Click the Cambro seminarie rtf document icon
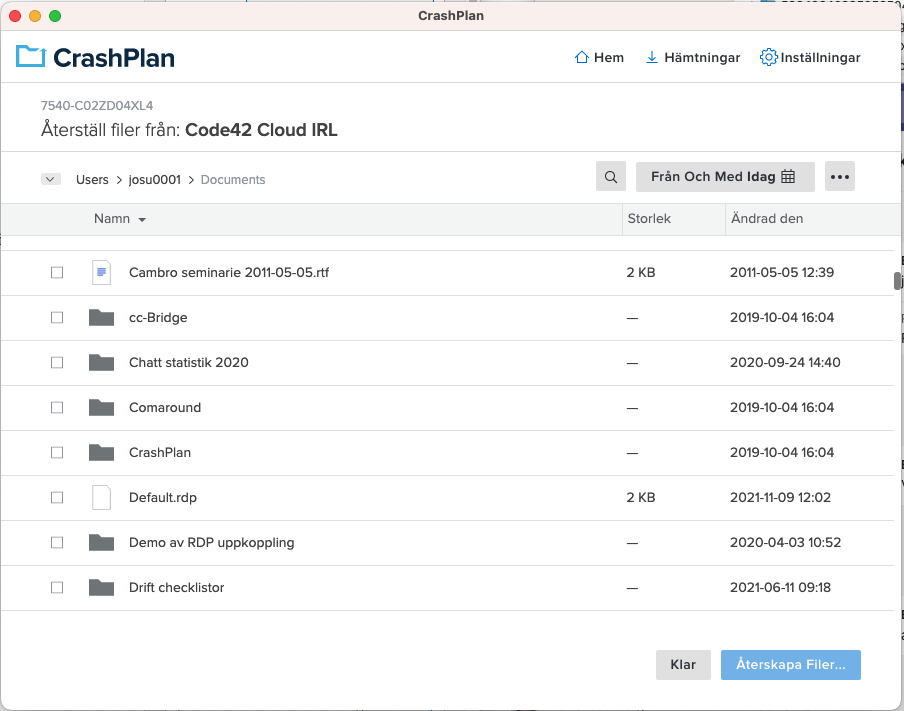The height and width of the screenshot is (711, 904). click(101, 272)
